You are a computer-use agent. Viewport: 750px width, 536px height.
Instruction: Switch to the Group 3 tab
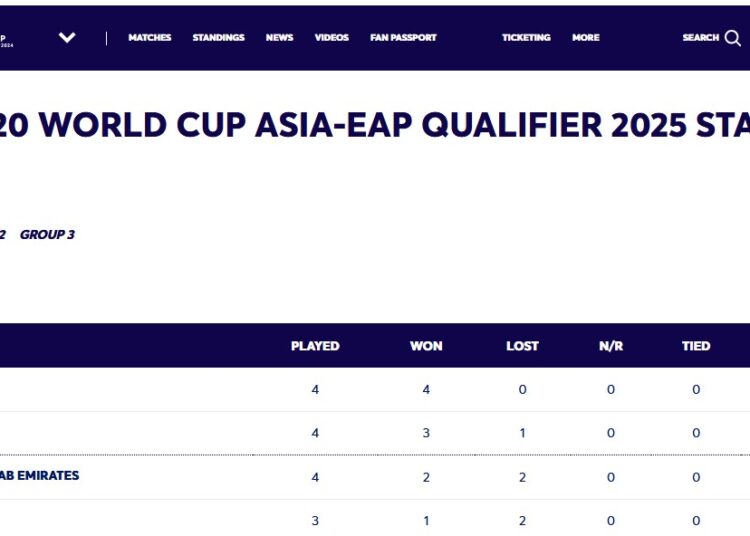[x=47, y=235]
